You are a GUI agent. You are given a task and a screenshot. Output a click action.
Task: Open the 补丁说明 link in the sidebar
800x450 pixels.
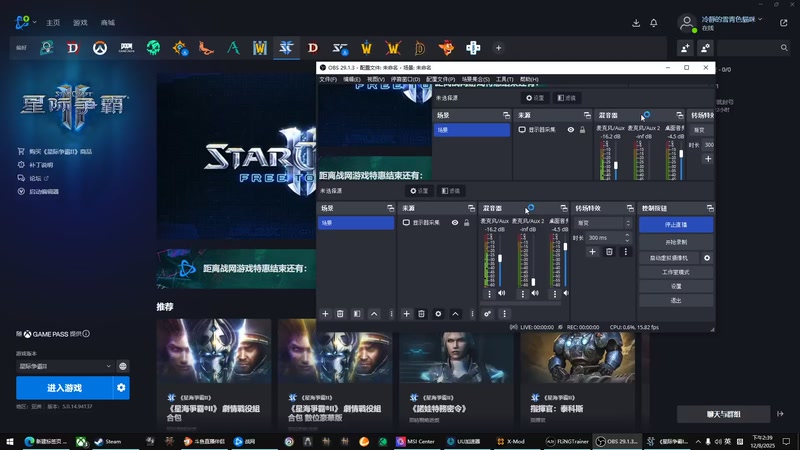click(x=41, y=165)
